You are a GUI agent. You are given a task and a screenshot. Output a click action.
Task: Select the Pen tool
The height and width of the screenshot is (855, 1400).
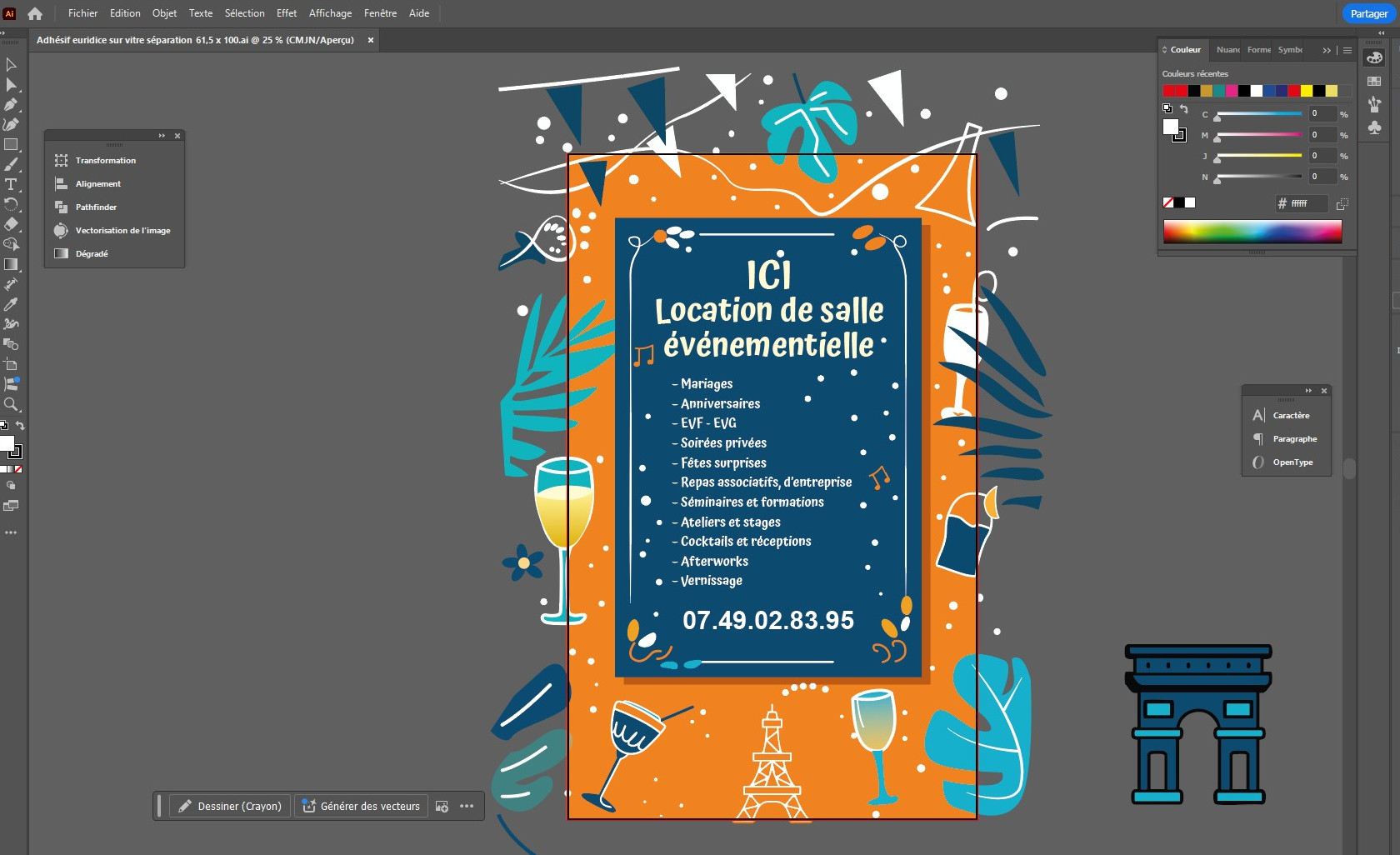tap(12, 103)
